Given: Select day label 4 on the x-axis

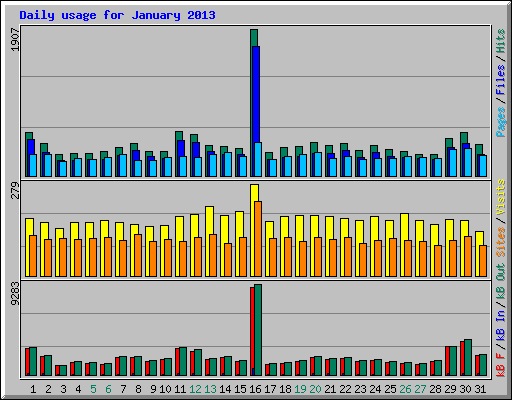Looking at the screenshot, I should [x=78, y=389].
